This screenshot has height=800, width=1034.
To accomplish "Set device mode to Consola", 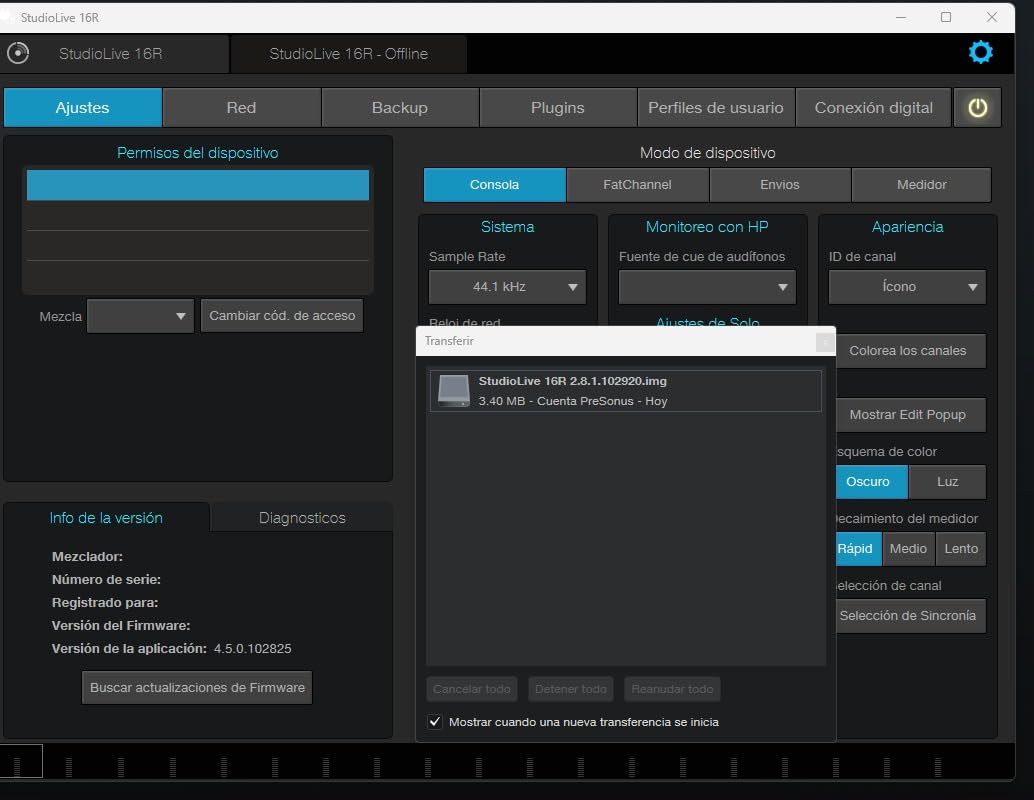I will (x=495, y=185).
